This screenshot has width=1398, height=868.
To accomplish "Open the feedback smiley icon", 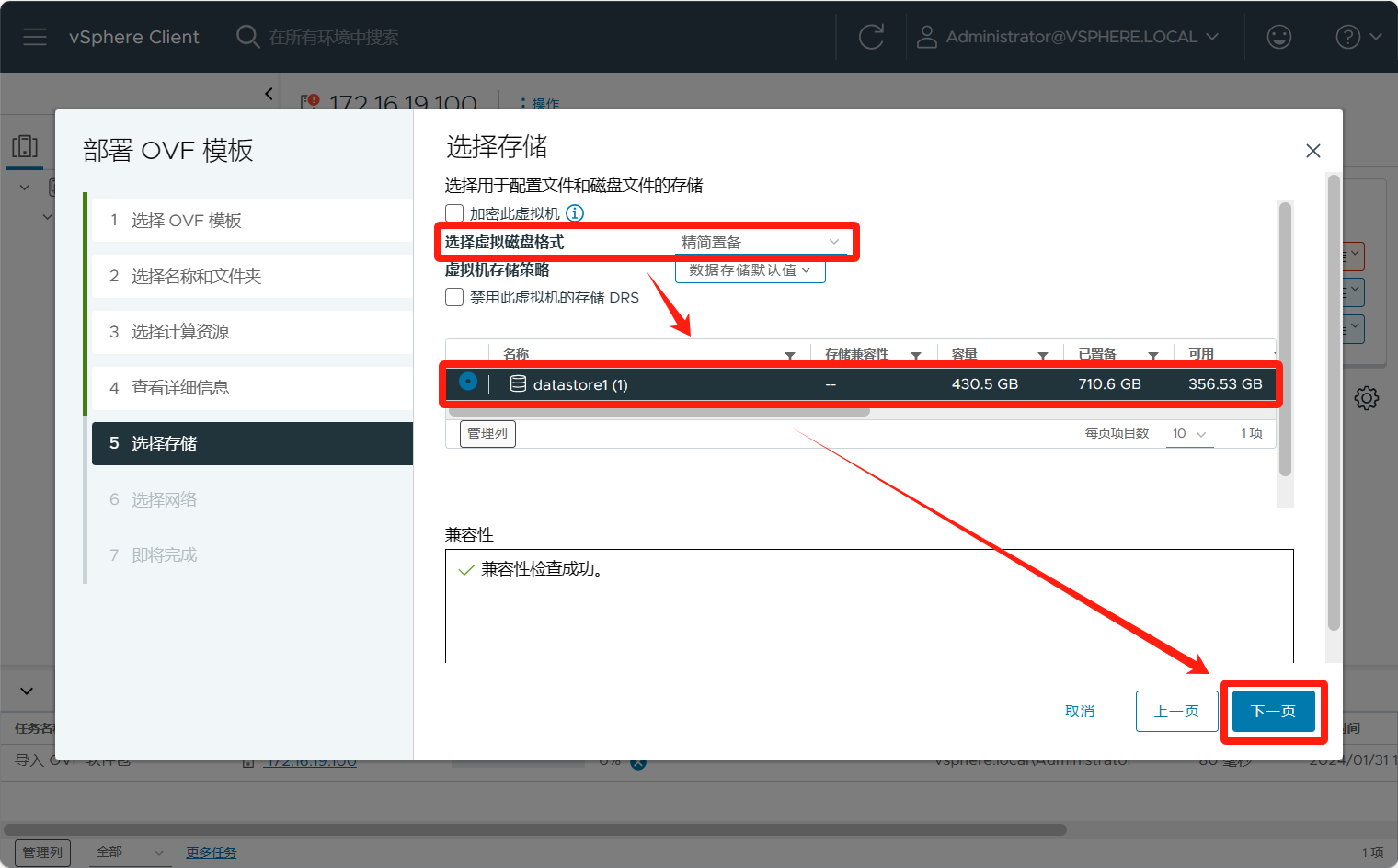I will (1278, 37).
